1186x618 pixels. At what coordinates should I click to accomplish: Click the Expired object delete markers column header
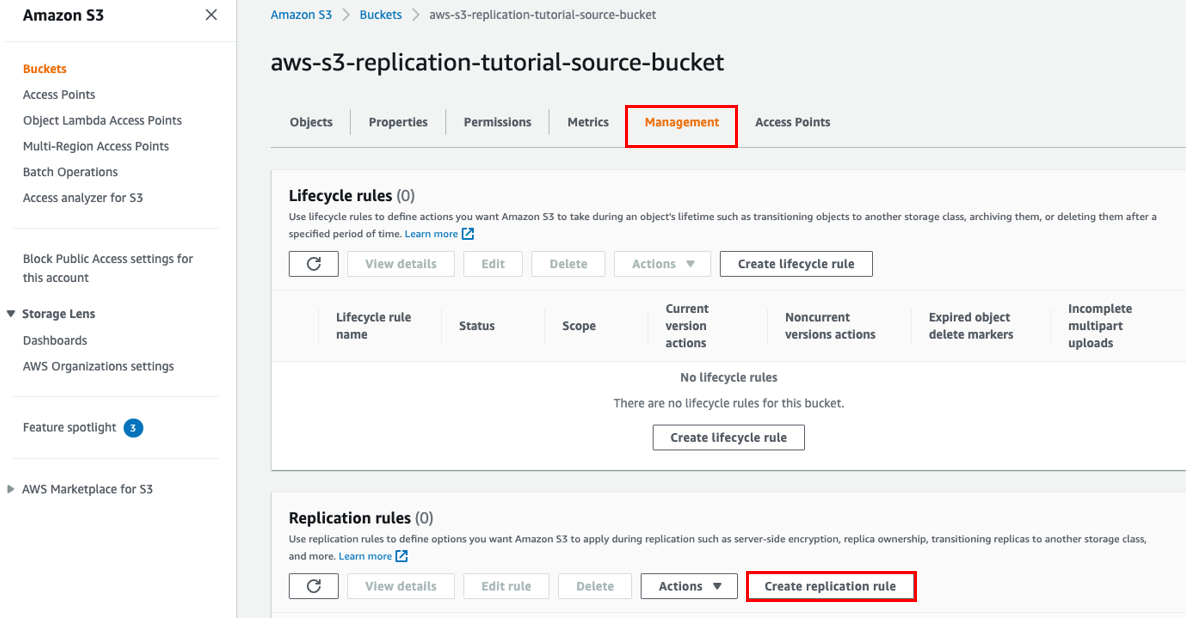pyautogui.click(x=970, y=326)
